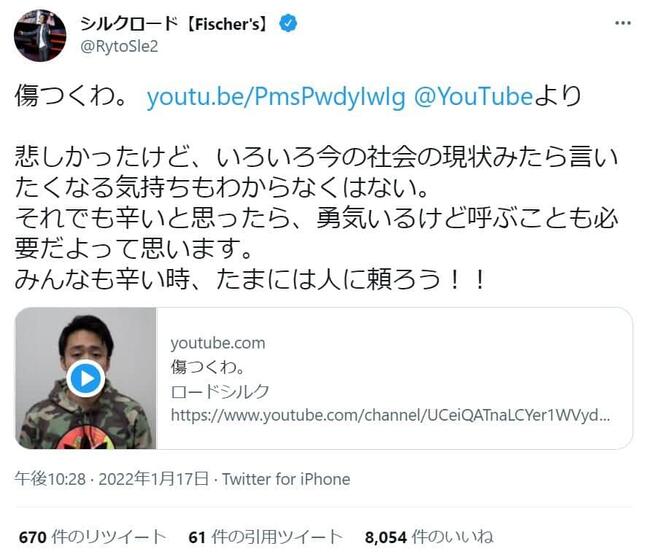View the 670 件のリツイート list
Screen dimensions: 645x557
tap(93, 537)
